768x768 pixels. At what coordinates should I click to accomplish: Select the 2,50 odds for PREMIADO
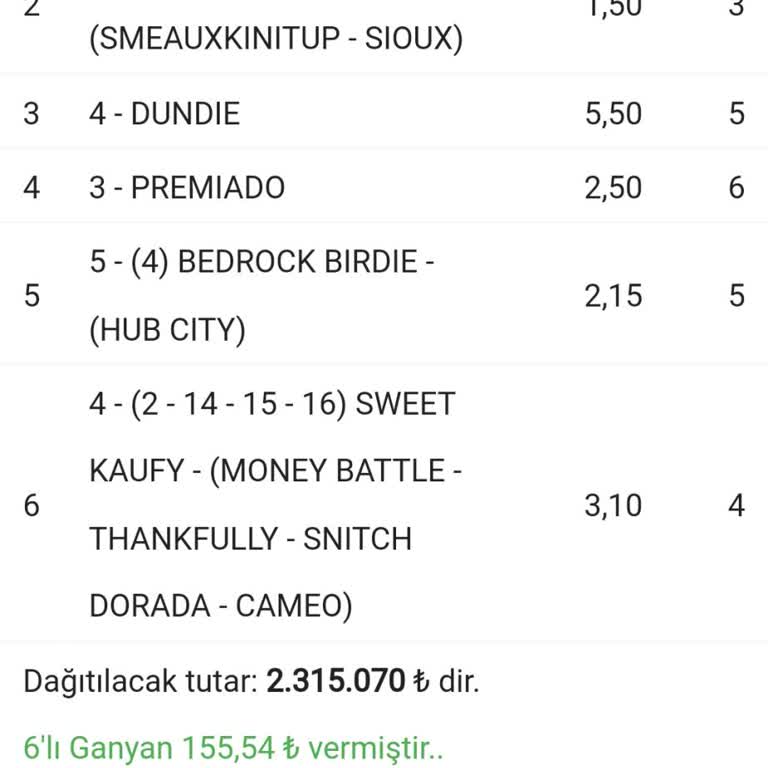pos(613,187)
